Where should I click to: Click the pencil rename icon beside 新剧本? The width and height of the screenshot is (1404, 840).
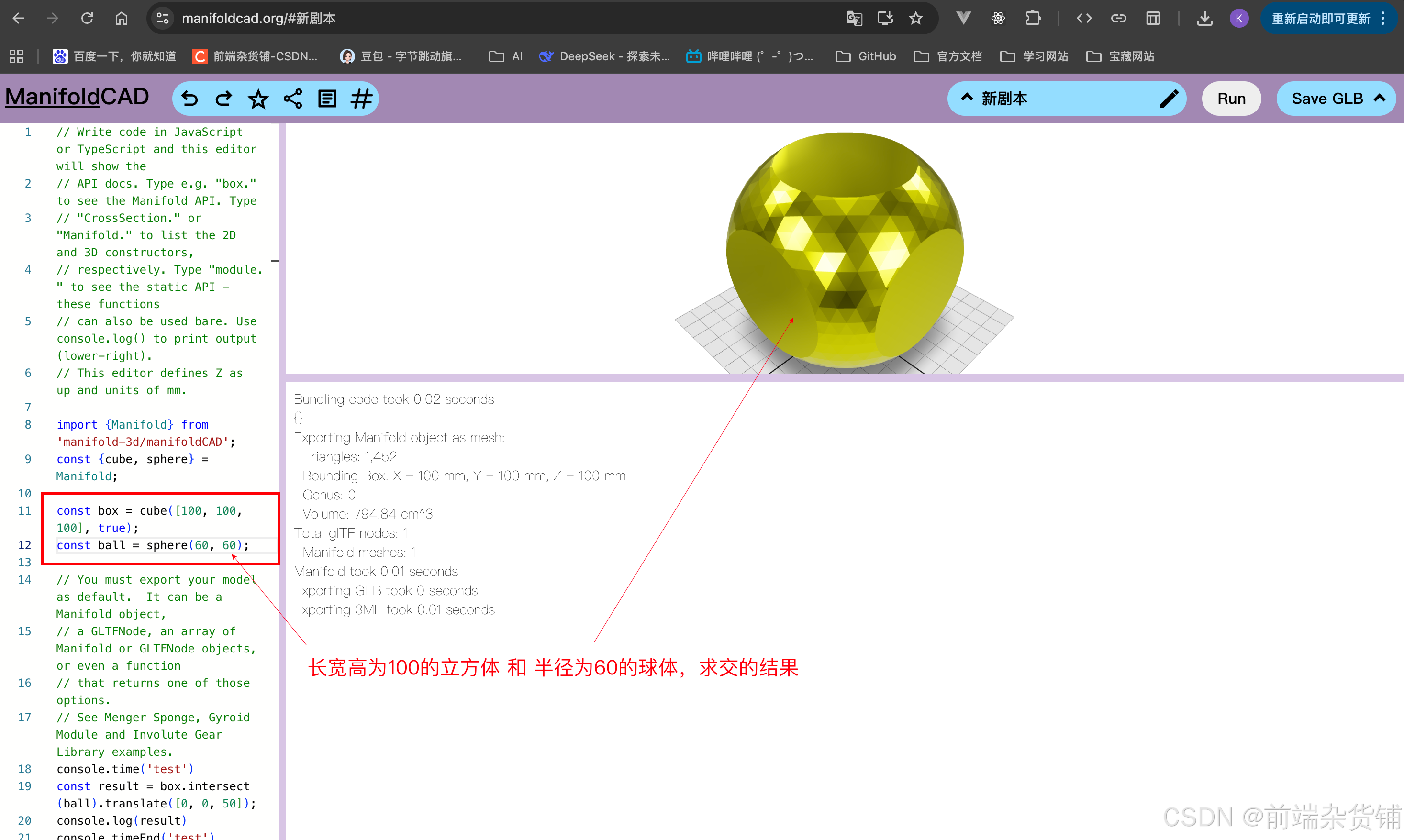pyautogui.click(x=1169, y=99)
